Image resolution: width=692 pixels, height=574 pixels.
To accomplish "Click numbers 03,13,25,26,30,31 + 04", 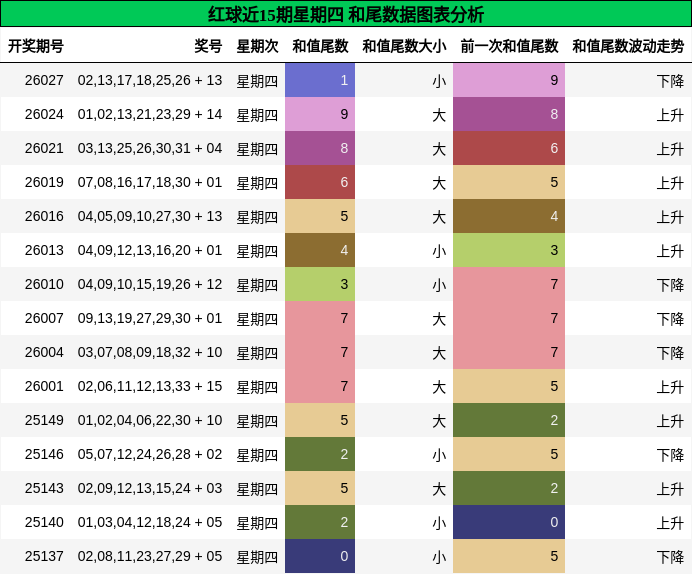I will pyautogui.click(x=150, y=148).
